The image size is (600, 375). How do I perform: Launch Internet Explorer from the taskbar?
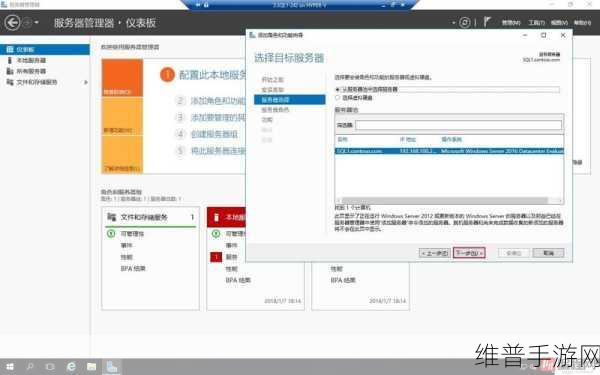coord(71,367)
